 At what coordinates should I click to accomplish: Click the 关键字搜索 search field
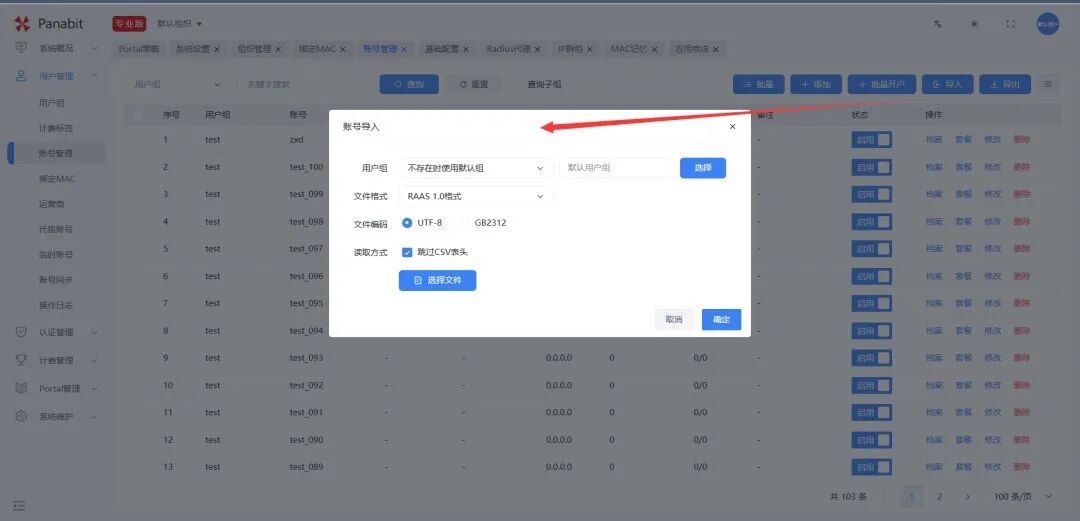click(x=303, y=84)
